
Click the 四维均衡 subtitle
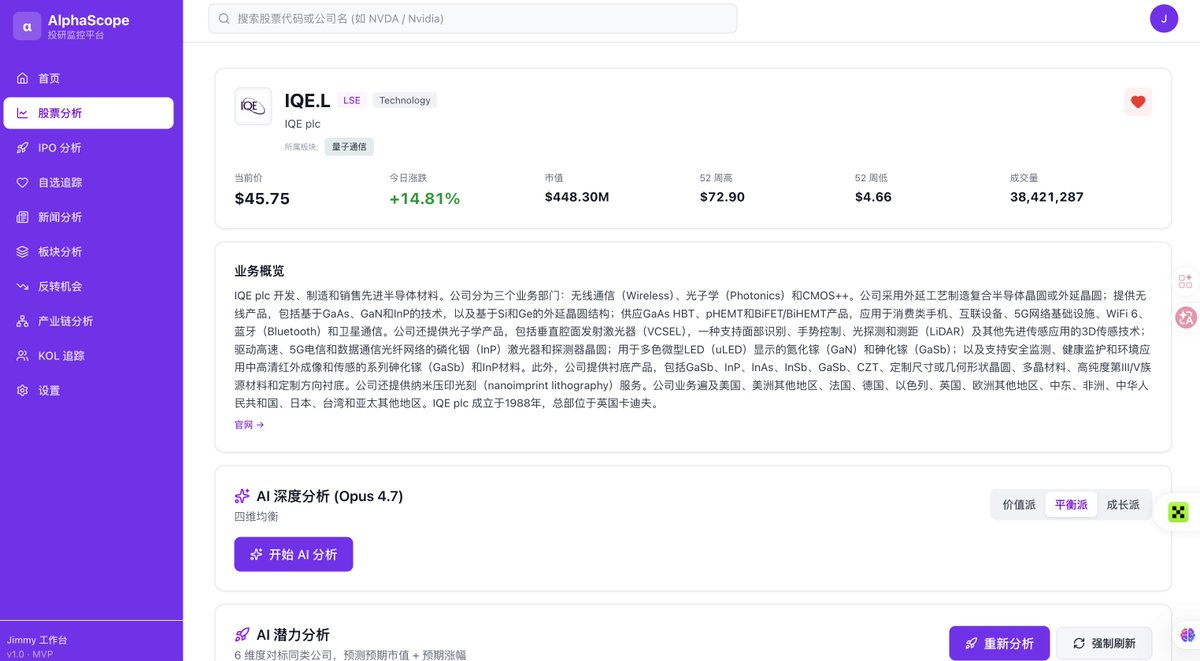256,516
